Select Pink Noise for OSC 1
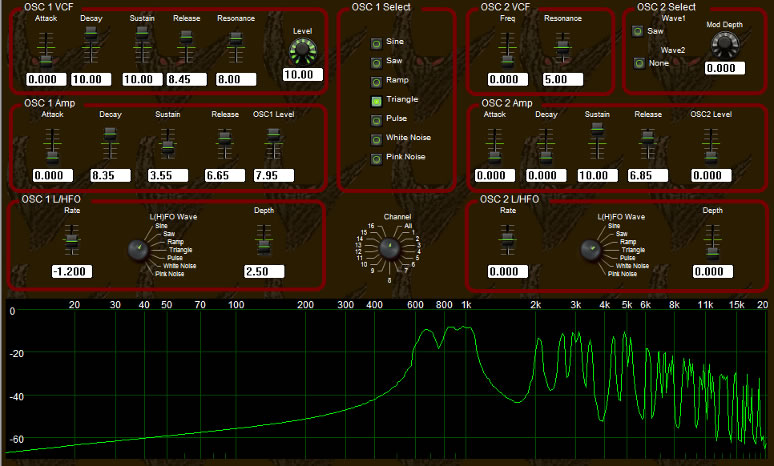 click(x=376, y=159)
